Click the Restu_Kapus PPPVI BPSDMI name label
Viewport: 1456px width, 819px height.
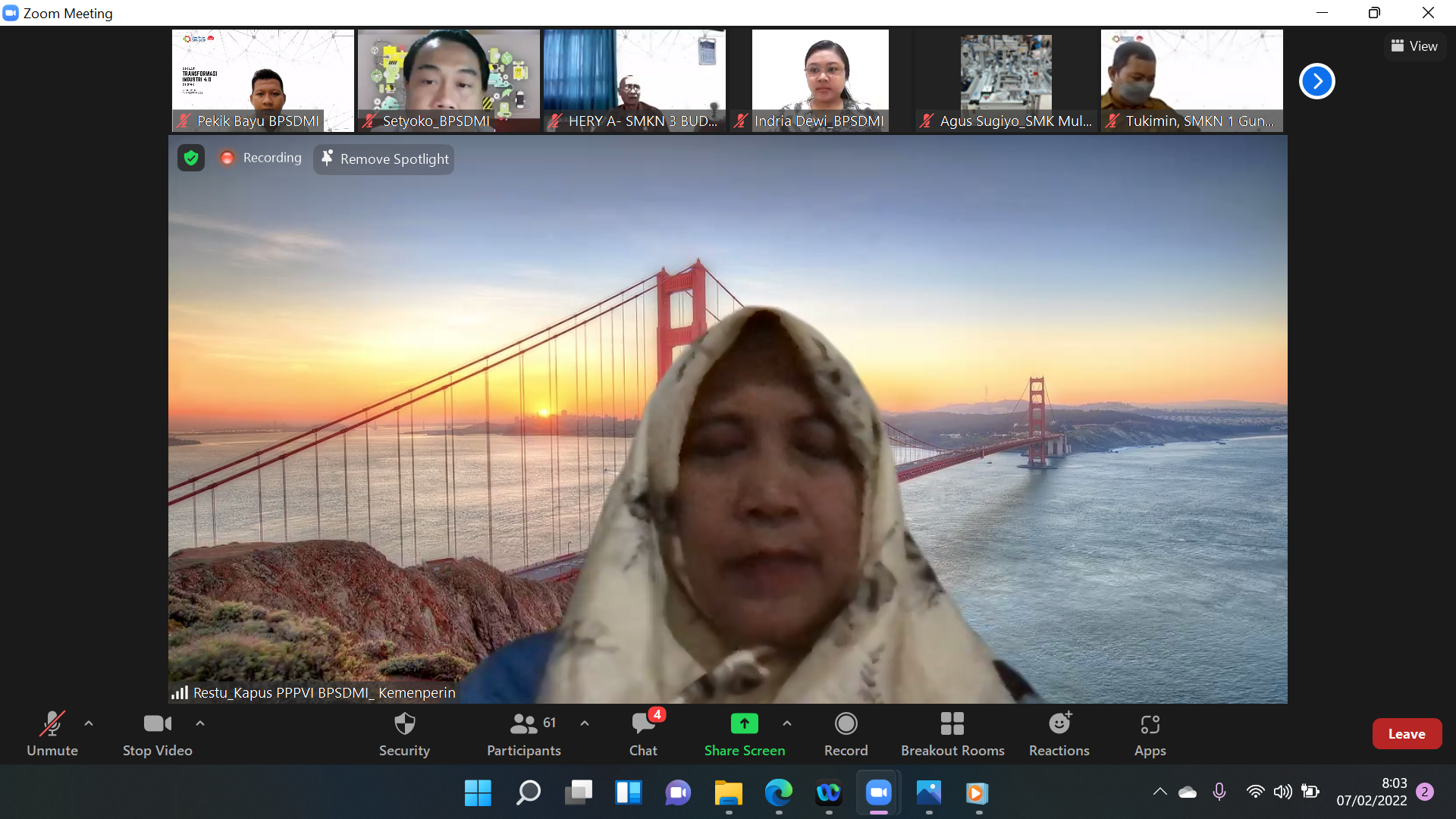tap(325, 692)
